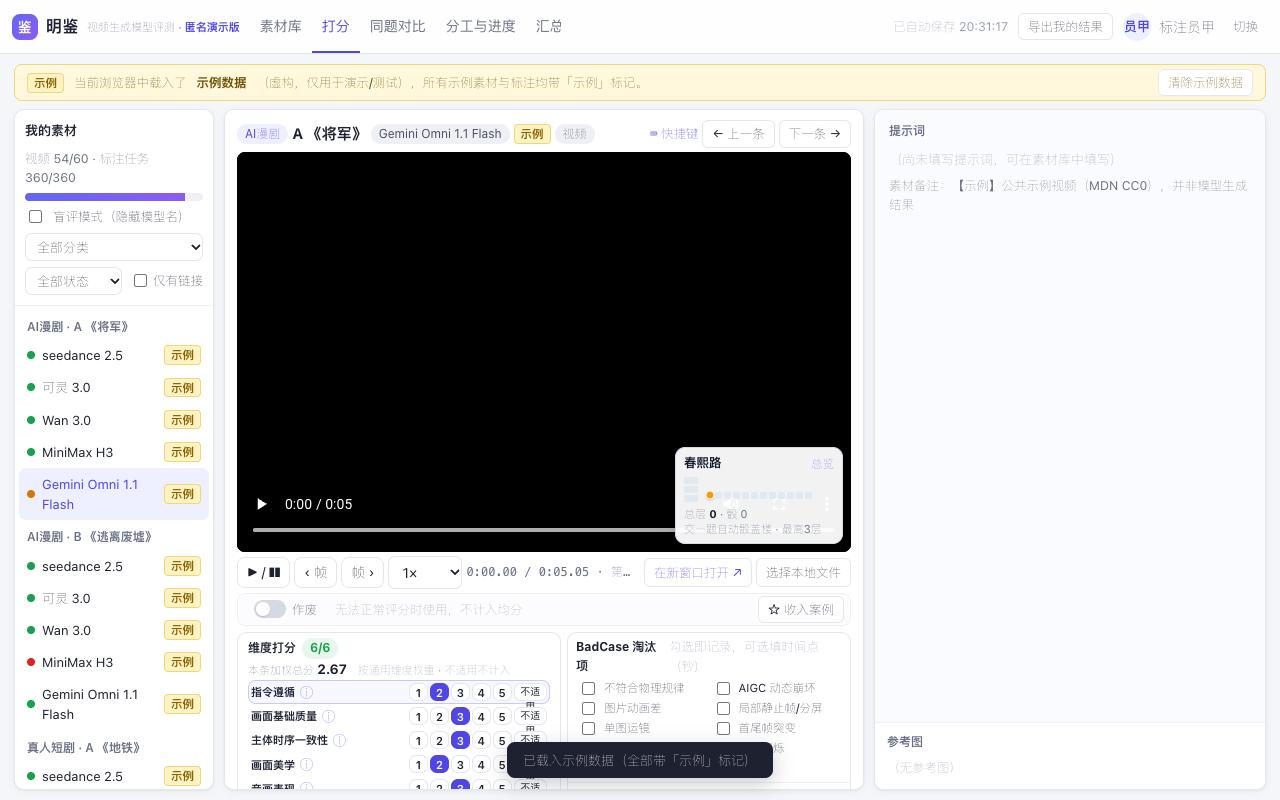Check the 仅有链接 checkbox
1280x800 pixels.
[x=141, y=281]
